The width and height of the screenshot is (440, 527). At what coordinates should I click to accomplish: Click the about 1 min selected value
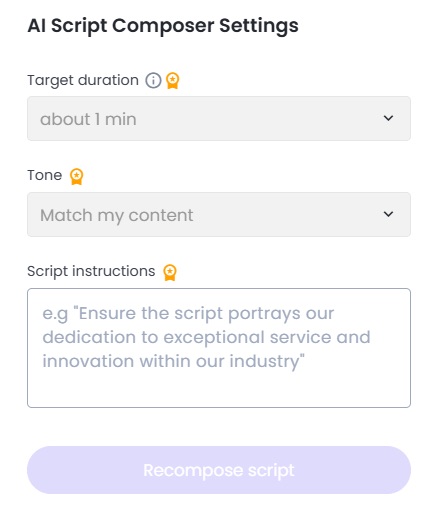tap(88, 119)
